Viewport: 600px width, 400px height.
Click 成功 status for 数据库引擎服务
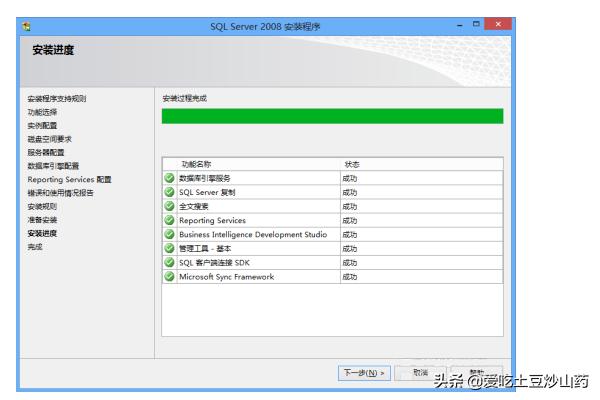[349, 178]
